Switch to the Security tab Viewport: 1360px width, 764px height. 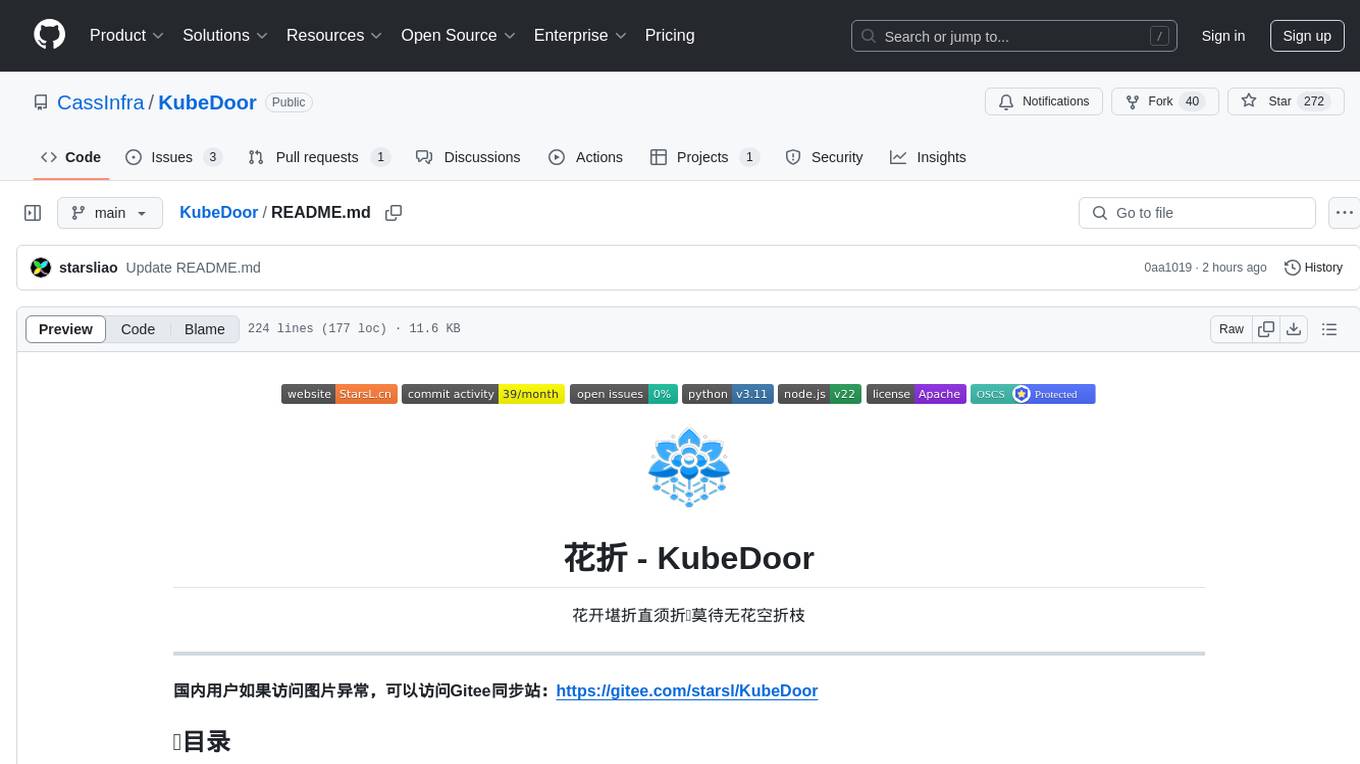(825, 157)
